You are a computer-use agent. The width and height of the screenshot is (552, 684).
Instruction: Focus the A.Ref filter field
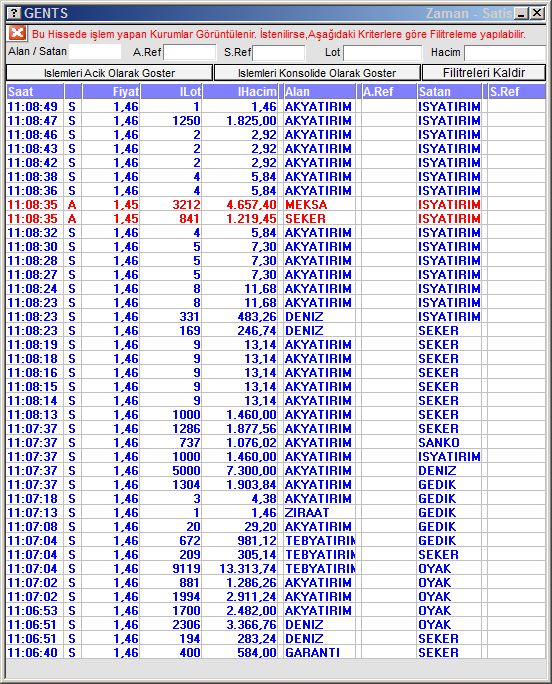point(189,52)
